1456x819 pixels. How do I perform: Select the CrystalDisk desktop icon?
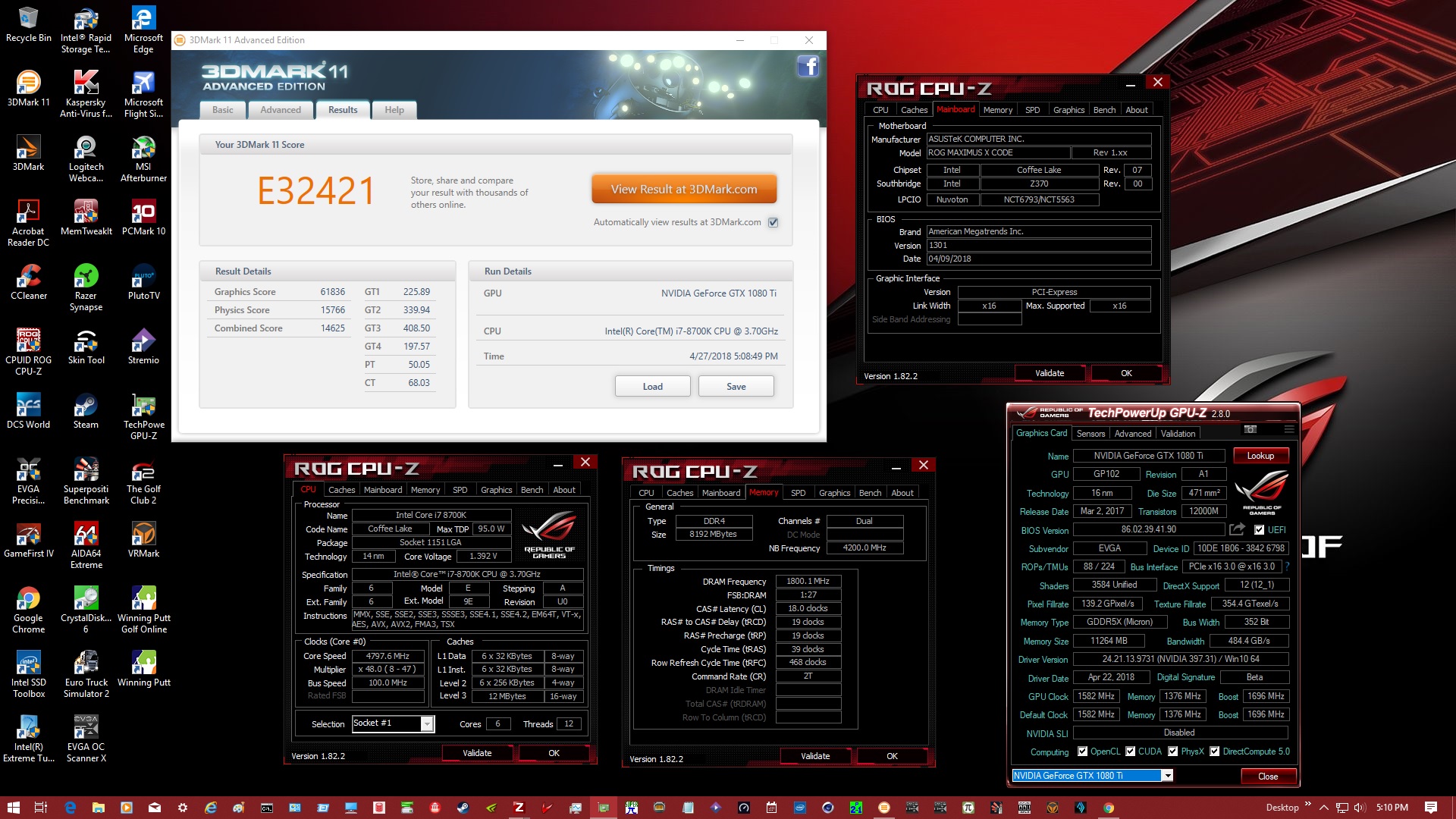(86, 610)
